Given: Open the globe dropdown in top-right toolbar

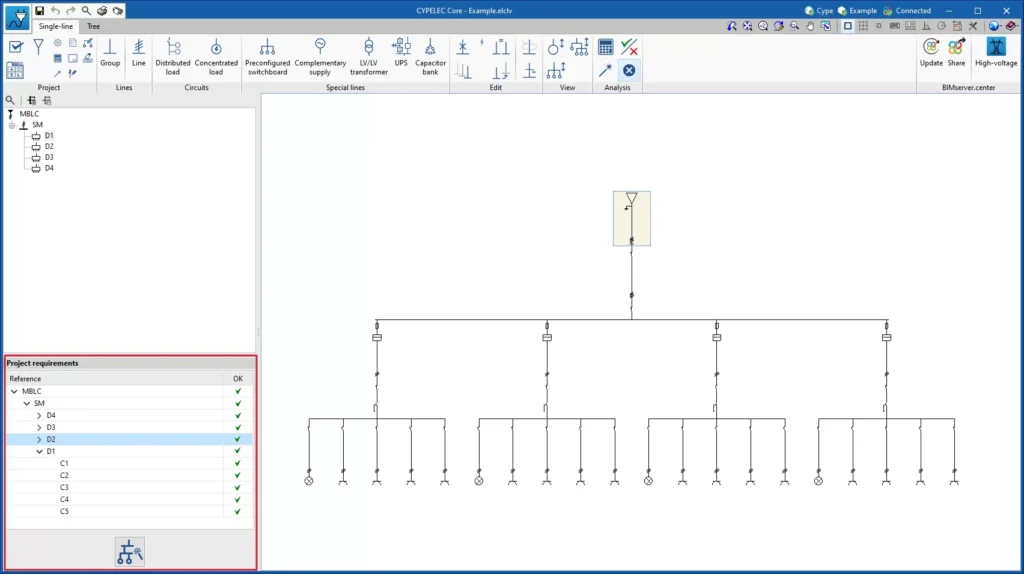Looking at the screenshot, I should click(994, 26).
